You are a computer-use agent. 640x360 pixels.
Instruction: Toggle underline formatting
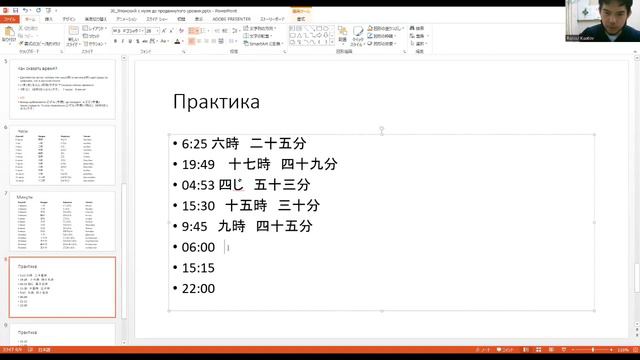pyautogui.click(x=130, y=41)
